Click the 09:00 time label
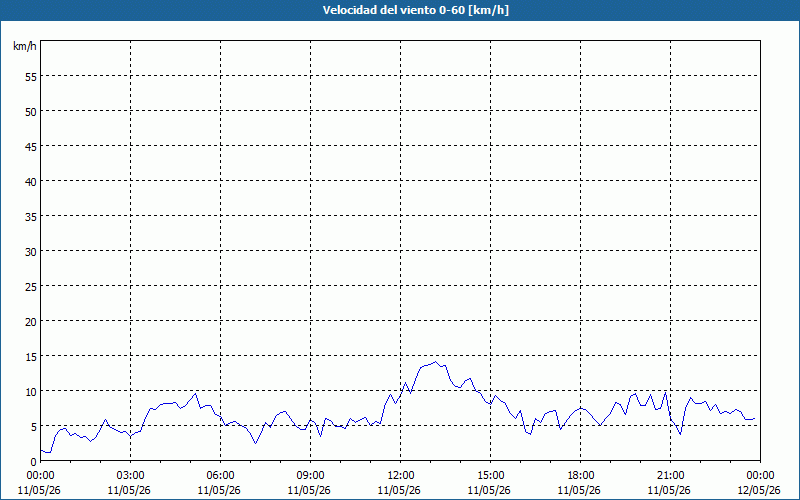Viewport: 800px width, 500px height. (x=310, y=476)
